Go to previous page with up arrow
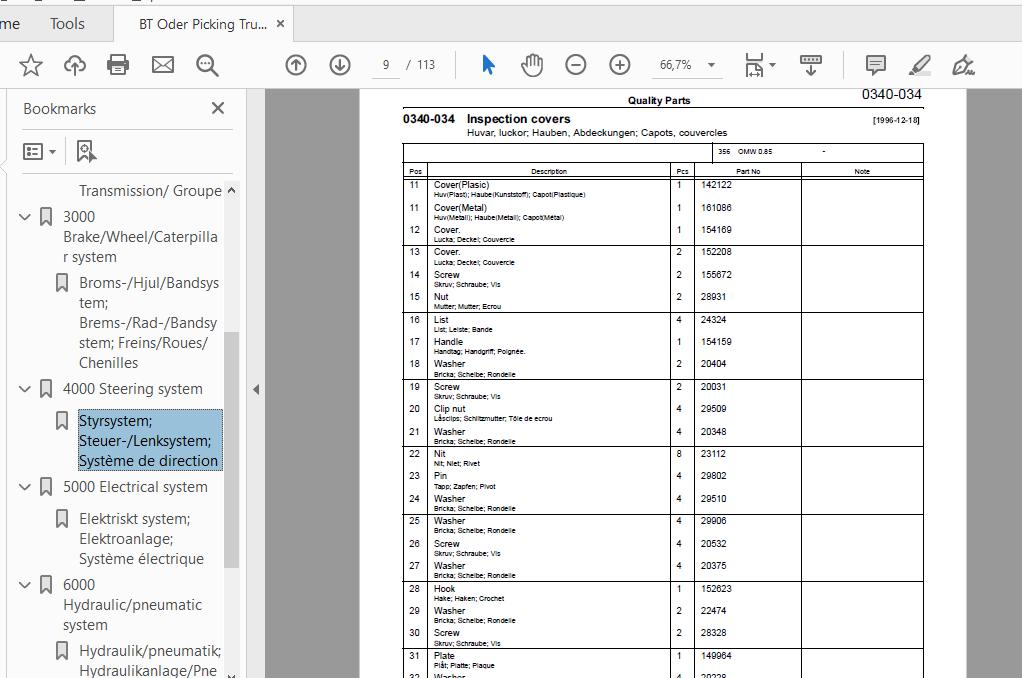The width and height of the screenshot is (1022, 678). pos(296,65)
